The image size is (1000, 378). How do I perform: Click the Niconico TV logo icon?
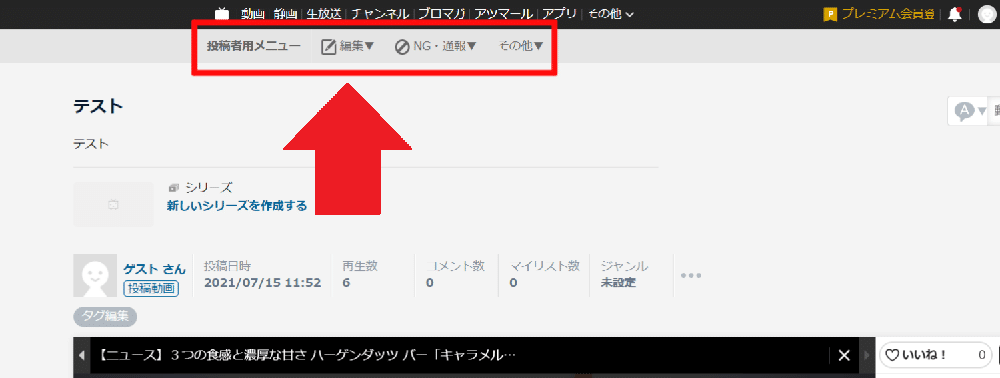coord(221,13)
